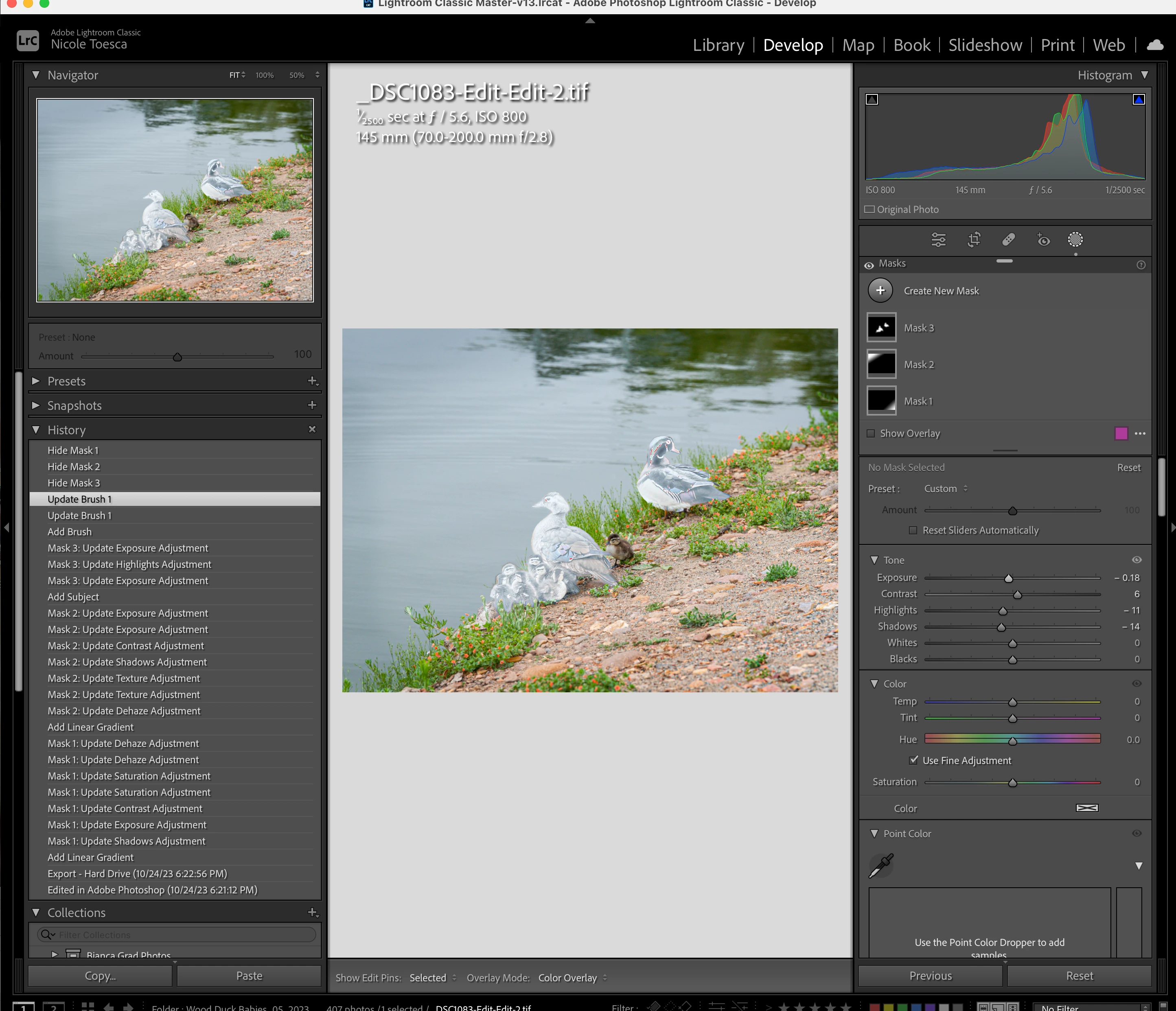Click the magenta overlay color swatch
The height and width of the screenshot is (1011, 1176).
tap(1121, 433)
